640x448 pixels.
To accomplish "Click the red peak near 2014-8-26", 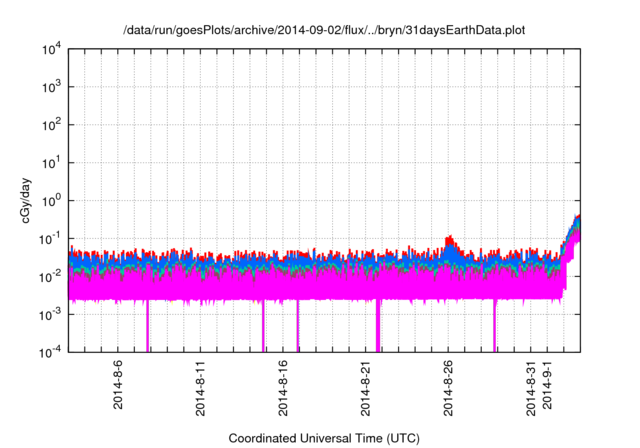I will point(449,241).
